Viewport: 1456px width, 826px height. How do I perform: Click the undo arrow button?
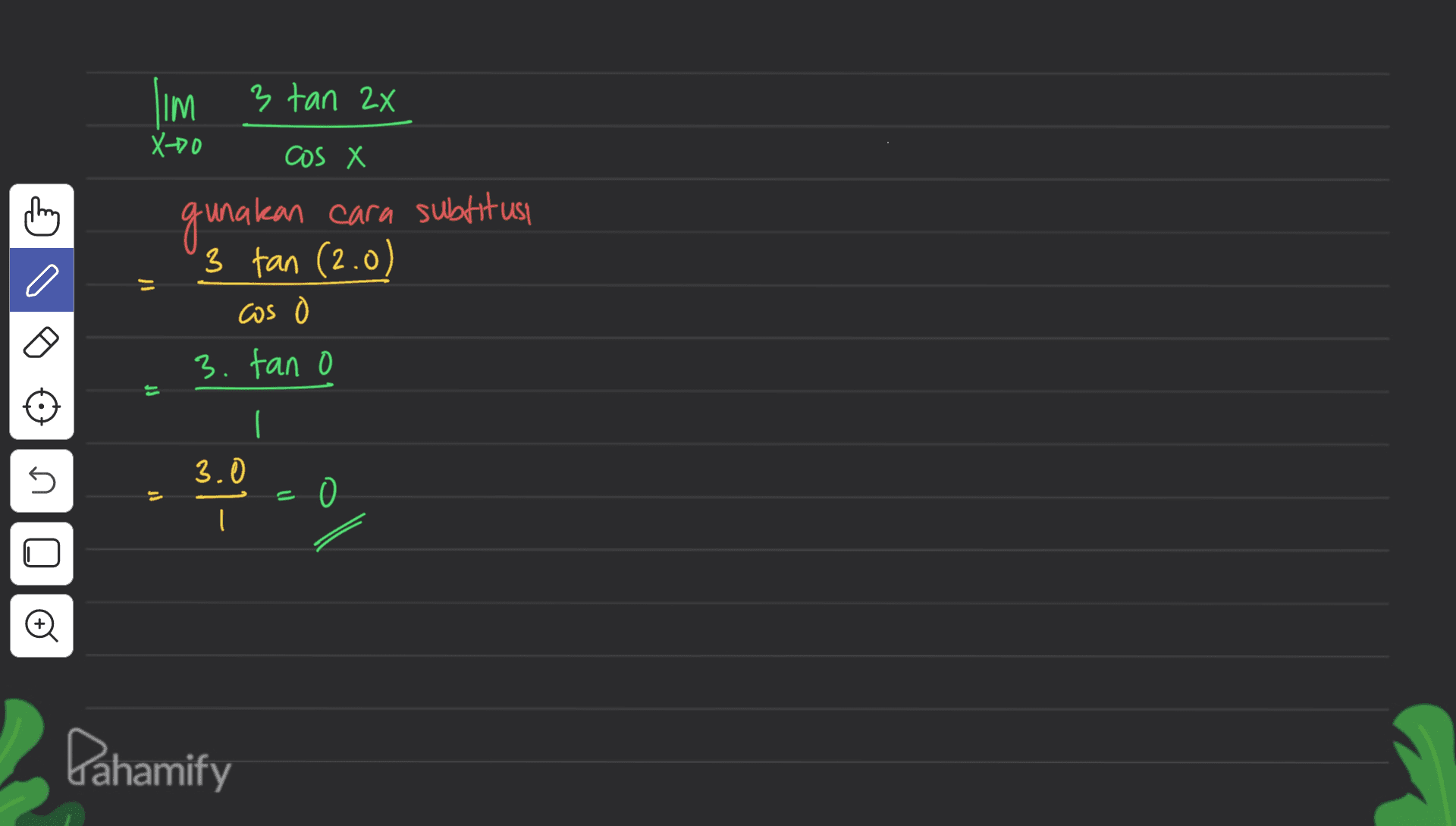[x=42, y=480]
